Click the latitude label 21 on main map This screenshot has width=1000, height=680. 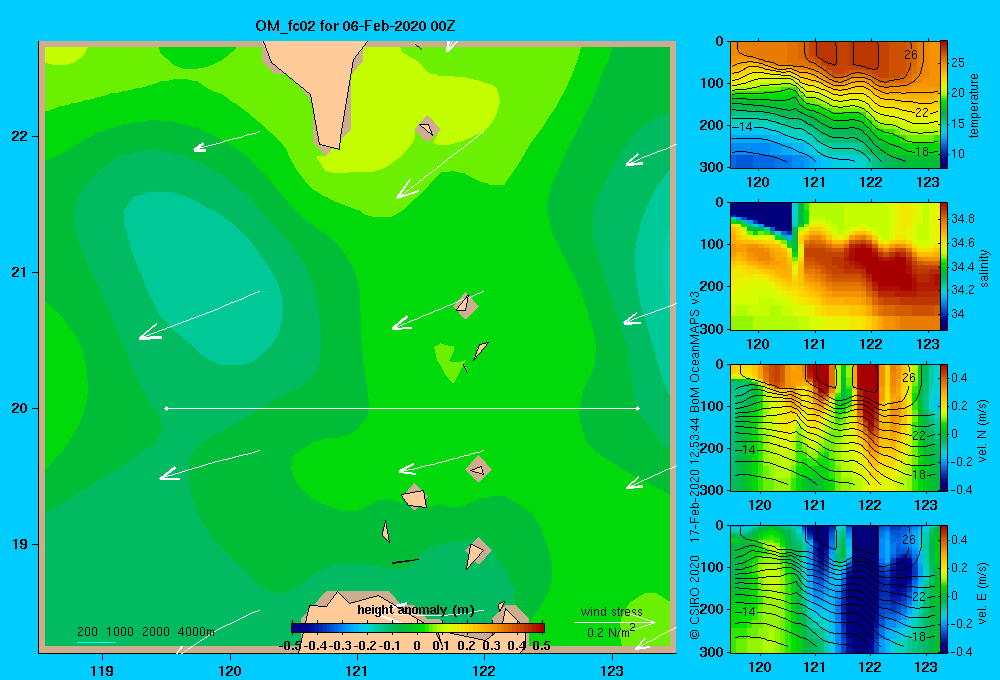[20, 272]
